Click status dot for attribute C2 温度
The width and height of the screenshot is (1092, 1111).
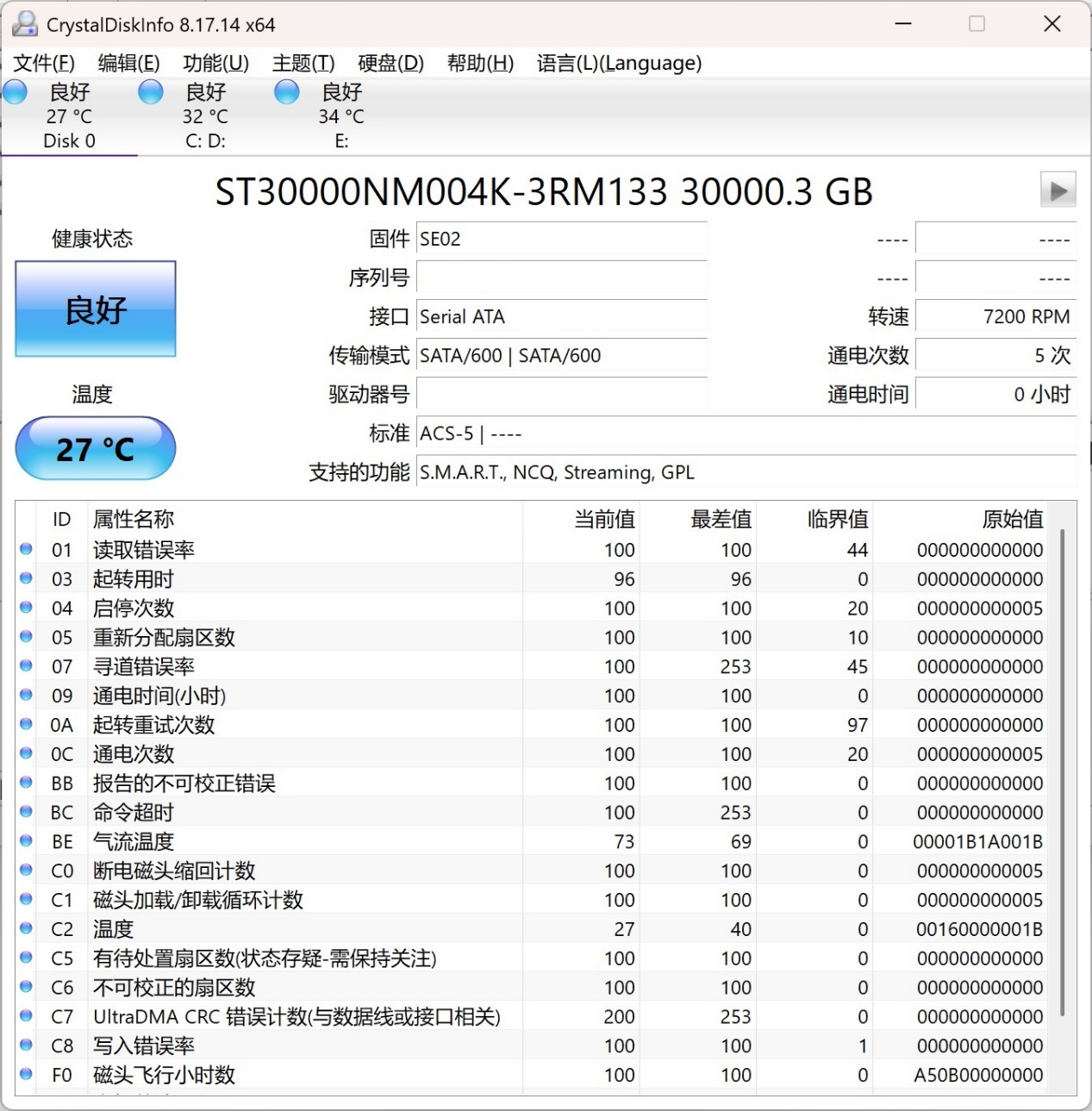click(26, 928)
